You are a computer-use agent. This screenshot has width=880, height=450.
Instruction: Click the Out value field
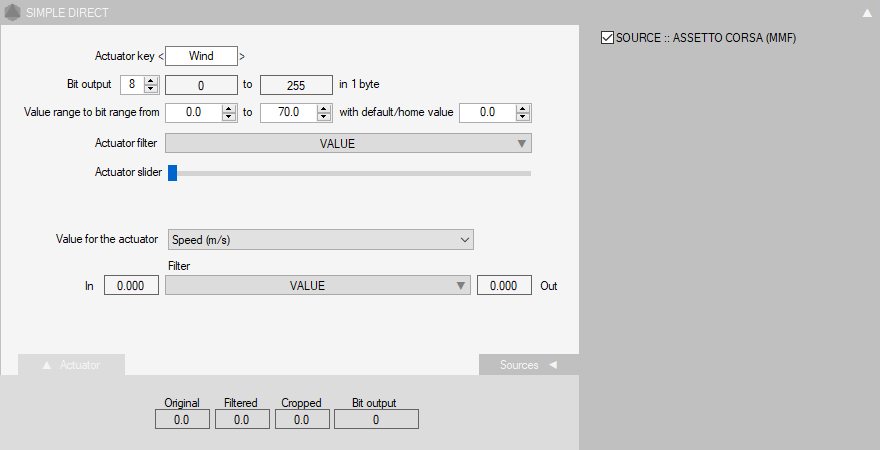pyautogui.click(x=503, y=286)
